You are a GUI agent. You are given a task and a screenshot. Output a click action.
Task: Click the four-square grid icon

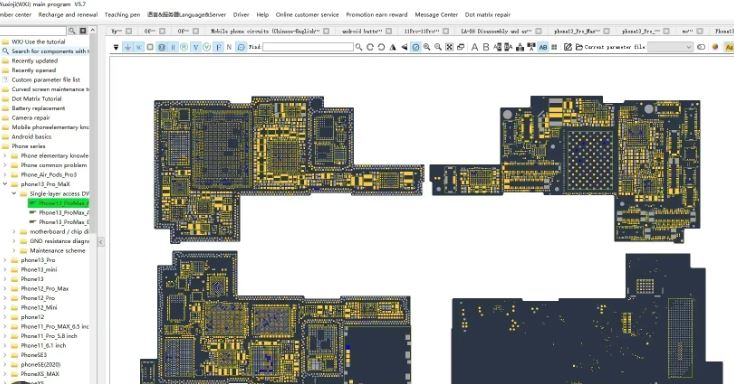[x=554, y=47]
